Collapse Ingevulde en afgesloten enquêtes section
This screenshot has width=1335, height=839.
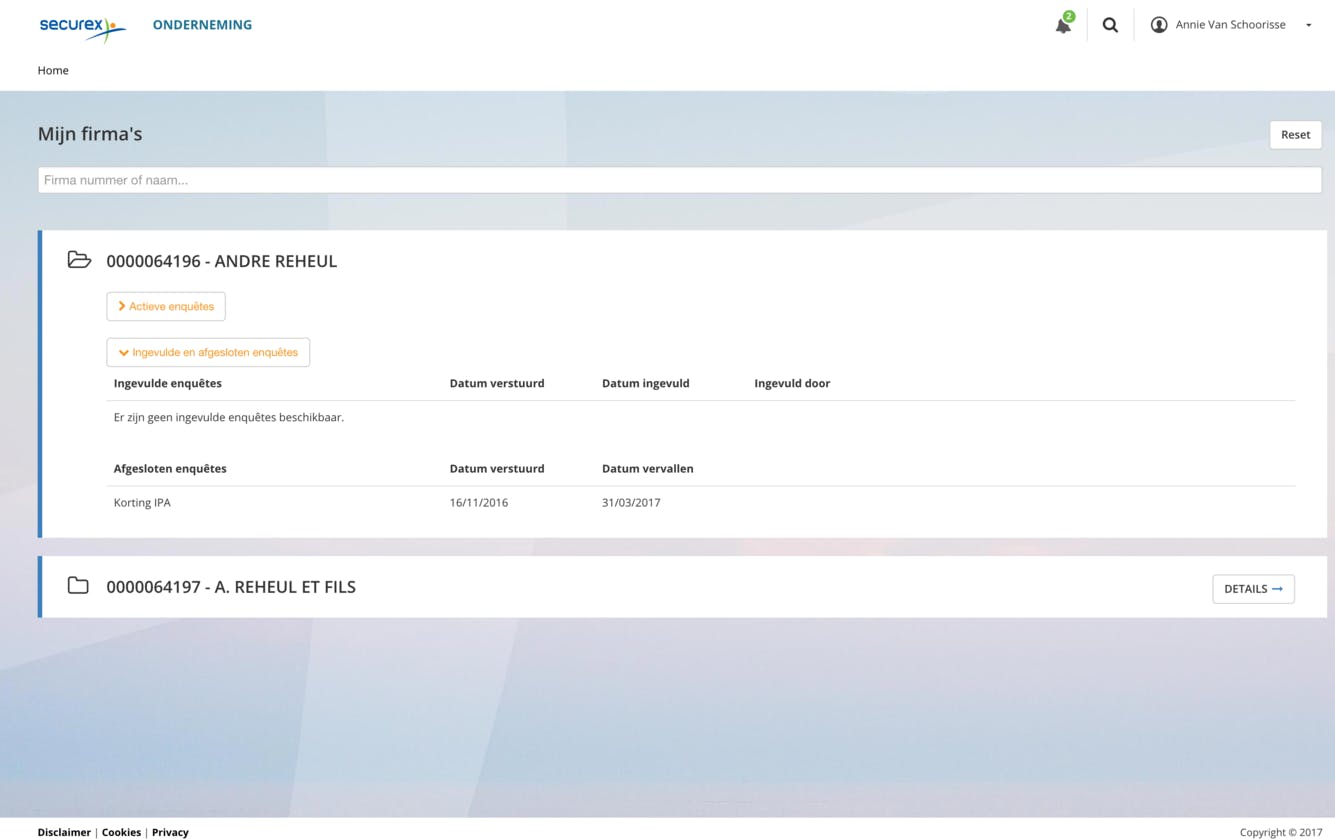pos(208,352)
